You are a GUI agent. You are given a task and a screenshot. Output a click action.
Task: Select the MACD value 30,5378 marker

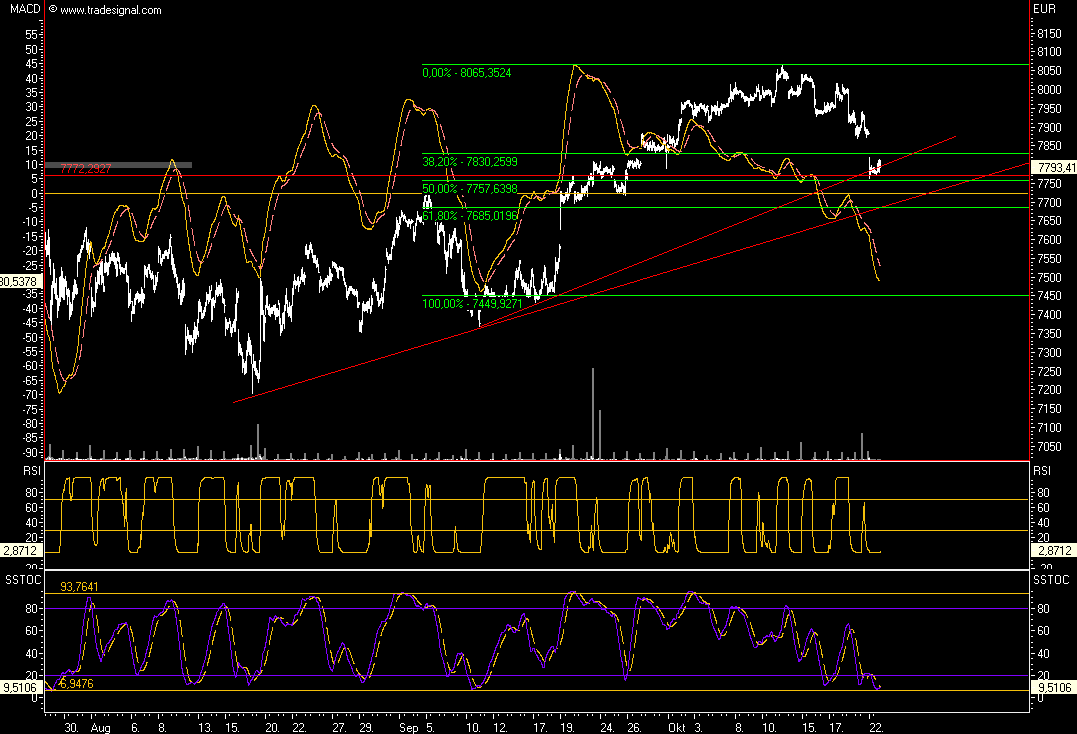point(20,282)
